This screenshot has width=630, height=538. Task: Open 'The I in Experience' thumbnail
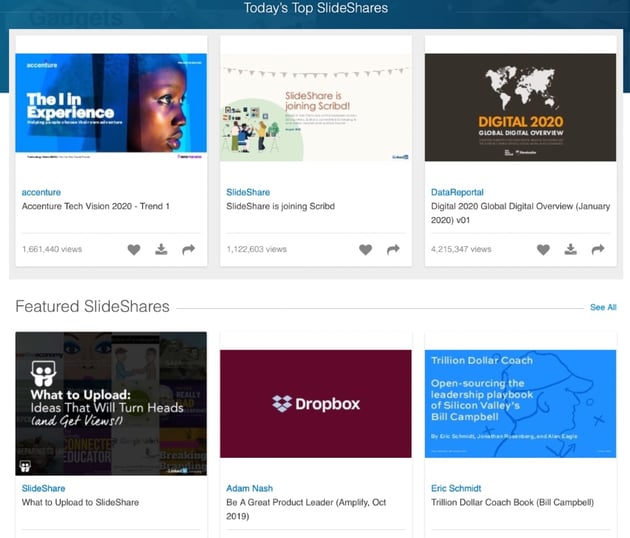tap(111, 107)
